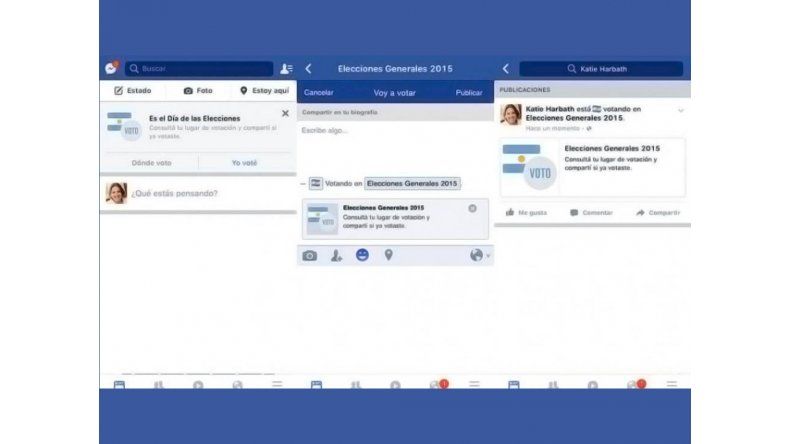Remove the attached Elecciones Generales 2015 preview
Image resolution: width=790 pixels, height=444 pixels.
click(472, 208)
